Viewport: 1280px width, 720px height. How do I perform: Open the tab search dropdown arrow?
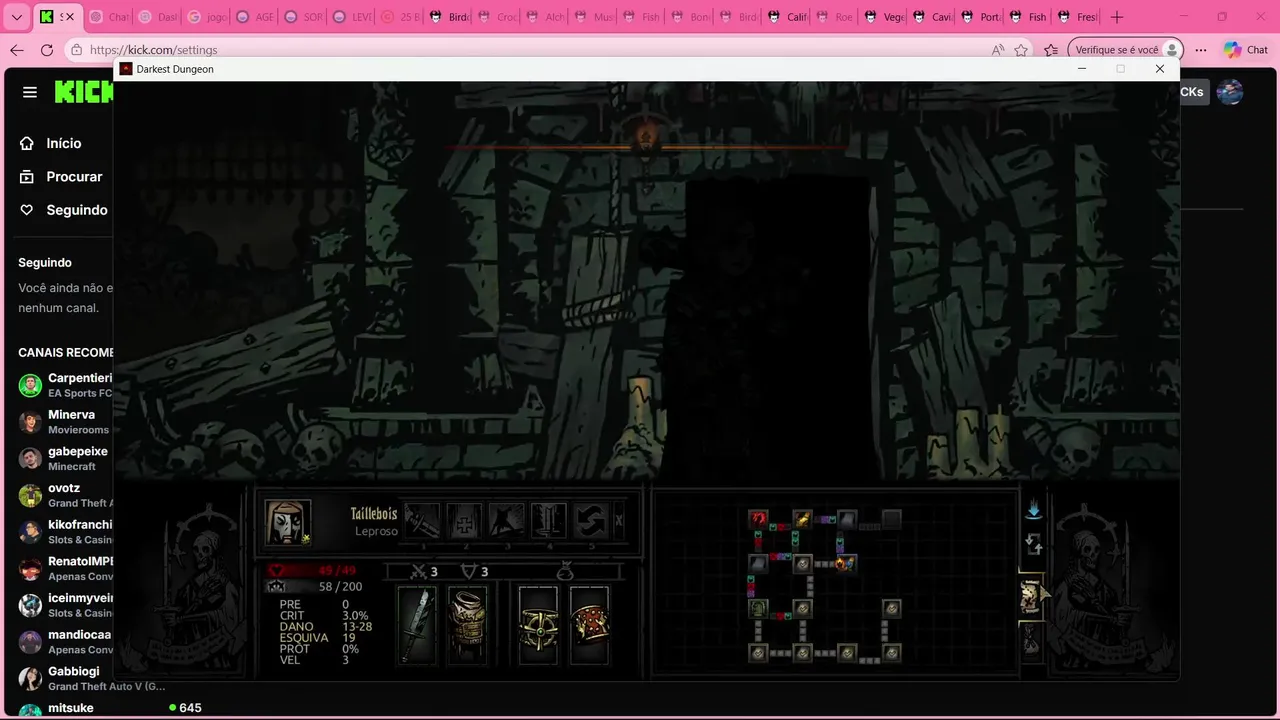17,17
